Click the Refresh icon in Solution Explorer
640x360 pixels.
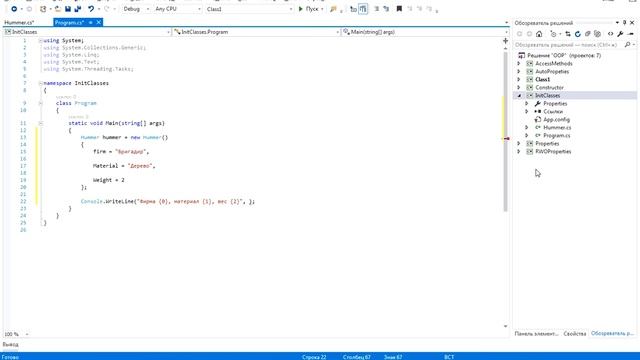pyautogui.click(x=578, y=34)
